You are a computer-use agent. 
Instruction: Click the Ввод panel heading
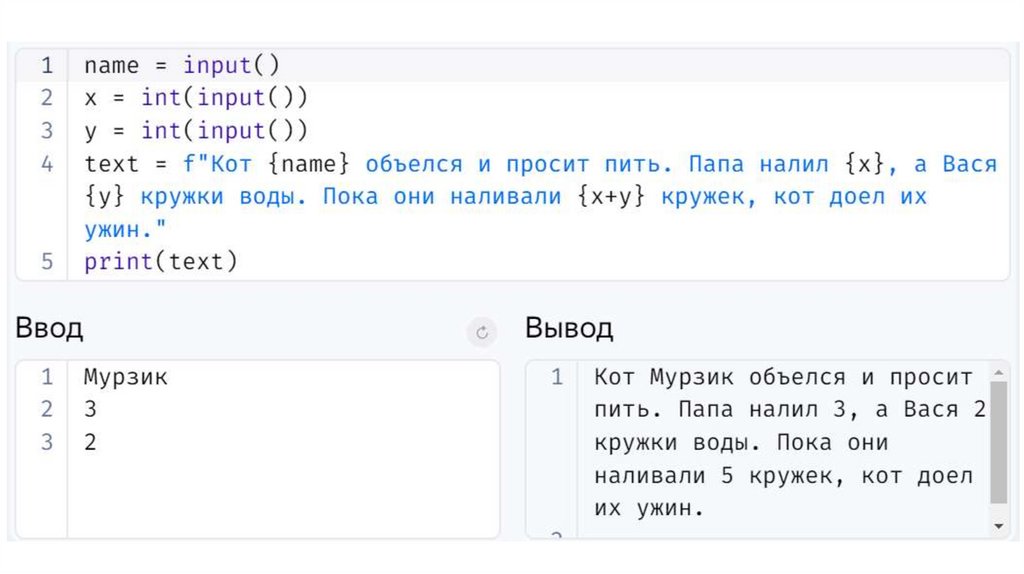49,328
